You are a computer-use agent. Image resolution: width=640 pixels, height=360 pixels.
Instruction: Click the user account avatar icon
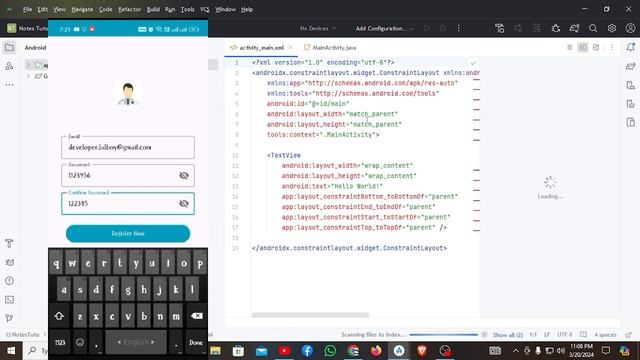(x=630, y=28)
